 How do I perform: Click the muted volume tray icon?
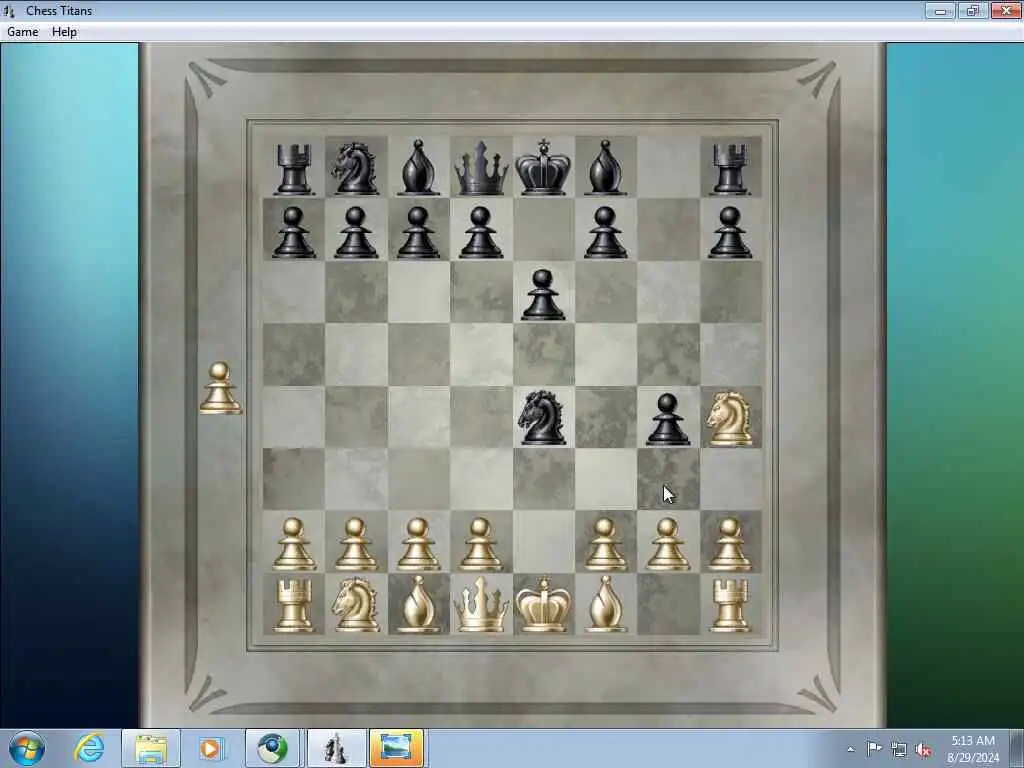(923, 749)
